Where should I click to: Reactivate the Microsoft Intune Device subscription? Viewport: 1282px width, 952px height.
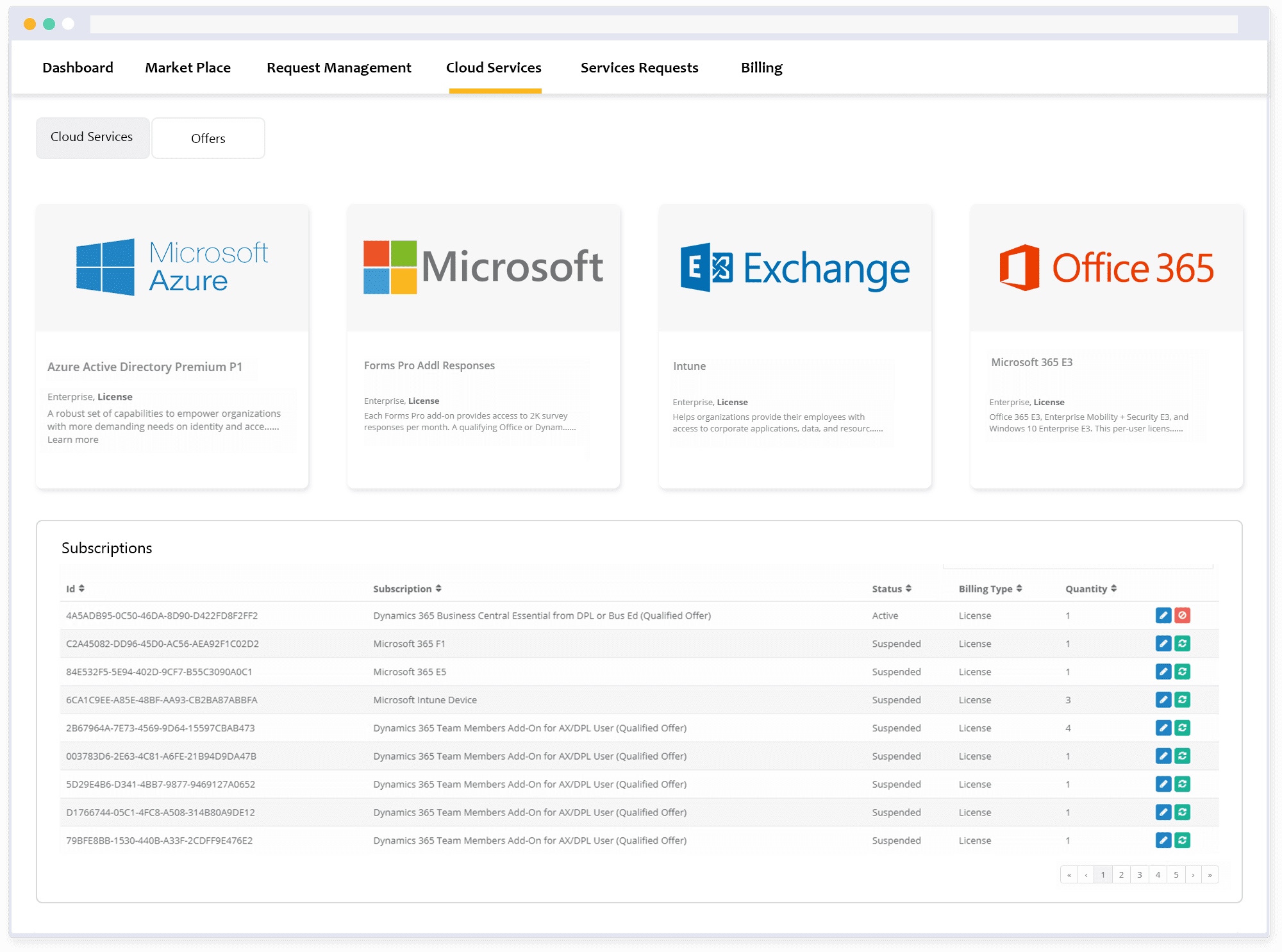click(x=1183, y=699)
